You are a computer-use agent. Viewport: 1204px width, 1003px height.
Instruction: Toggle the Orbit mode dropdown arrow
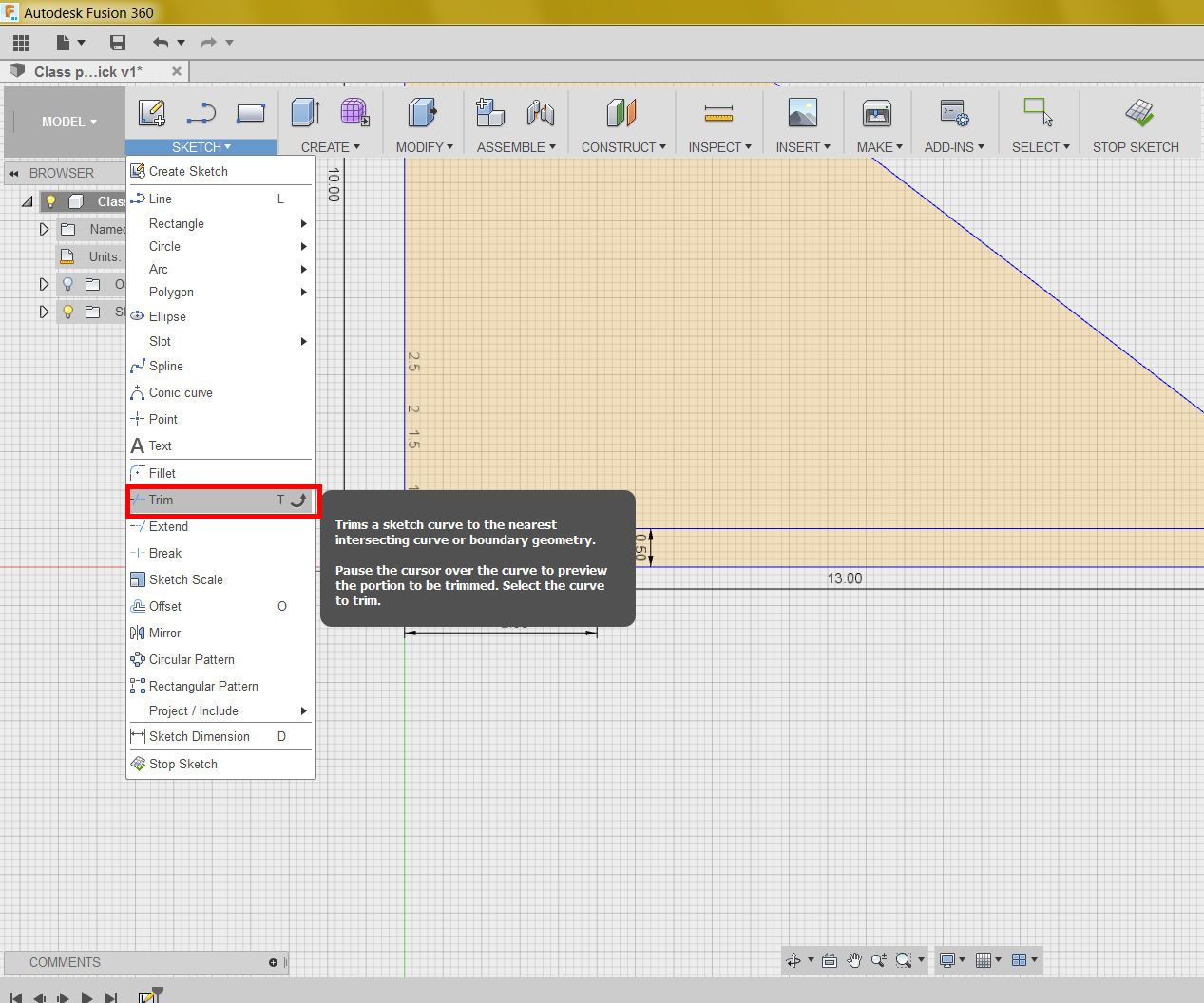[810, 961]
